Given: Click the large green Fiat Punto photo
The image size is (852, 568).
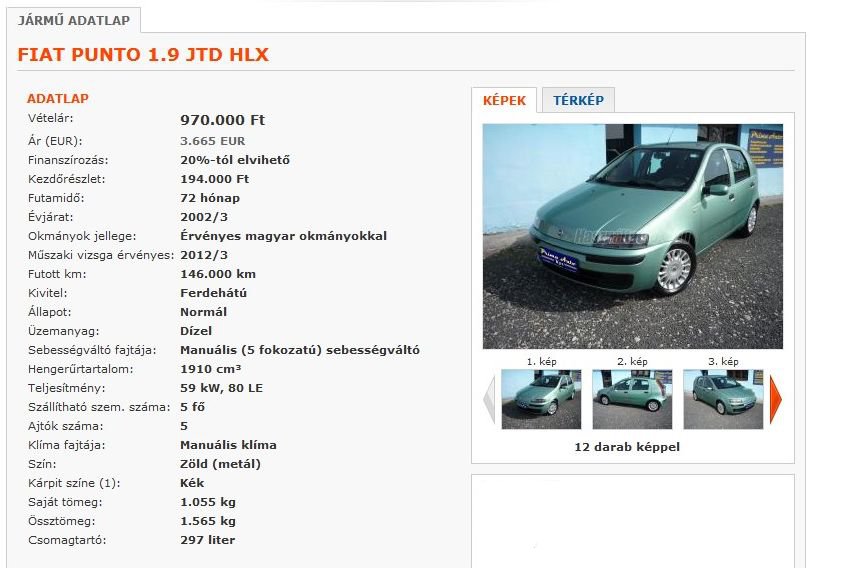Looking at the screenshot, I should (632, 236).
